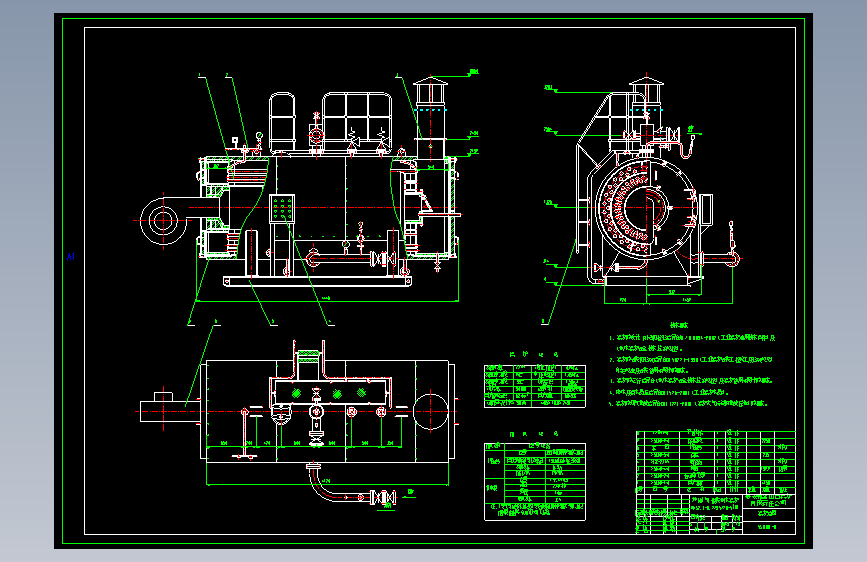The width and height of the screenshot is (867, 562).
Task: Select the parts list table above title block
Action: point(715,462)
